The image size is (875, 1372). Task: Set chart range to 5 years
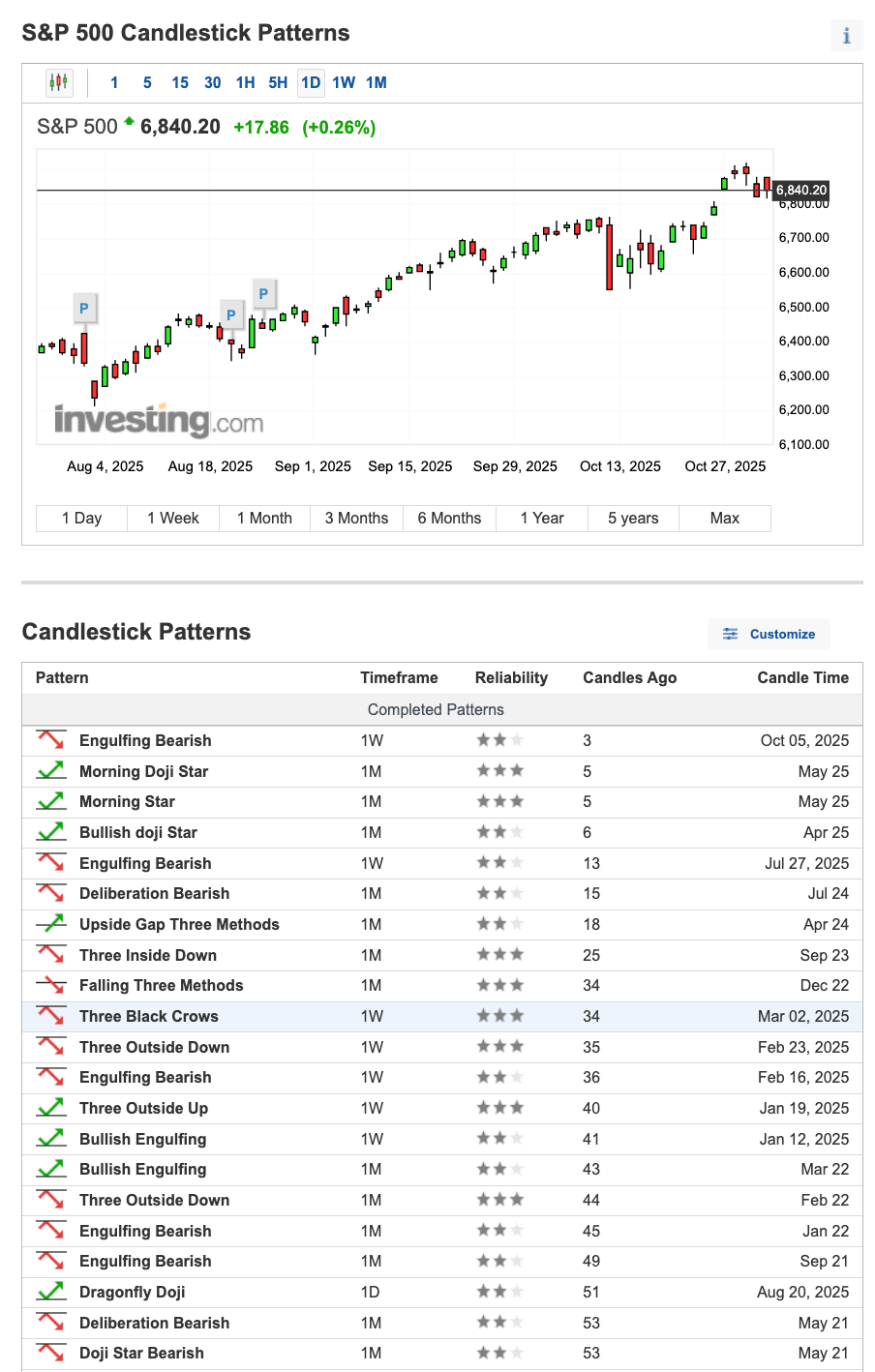pyautogui.click(x=633, y=518)
